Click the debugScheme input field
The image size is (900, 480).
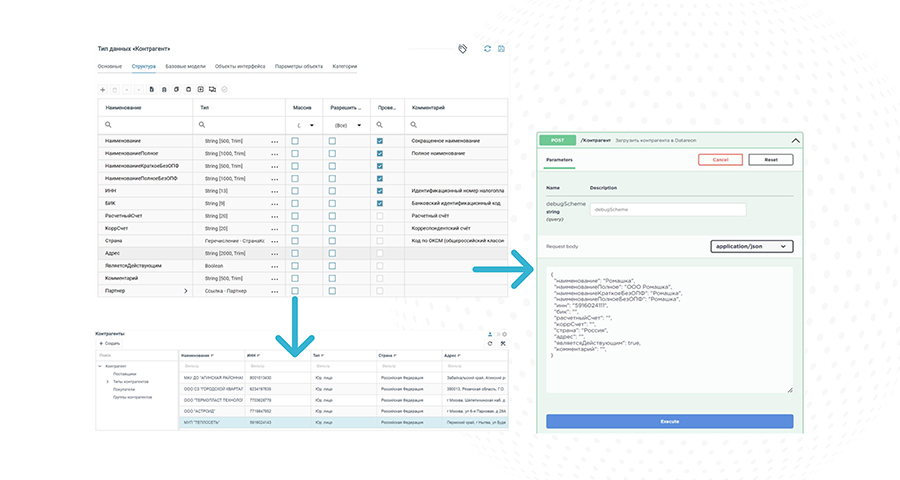pyautogui.click(x=668, y=210)
